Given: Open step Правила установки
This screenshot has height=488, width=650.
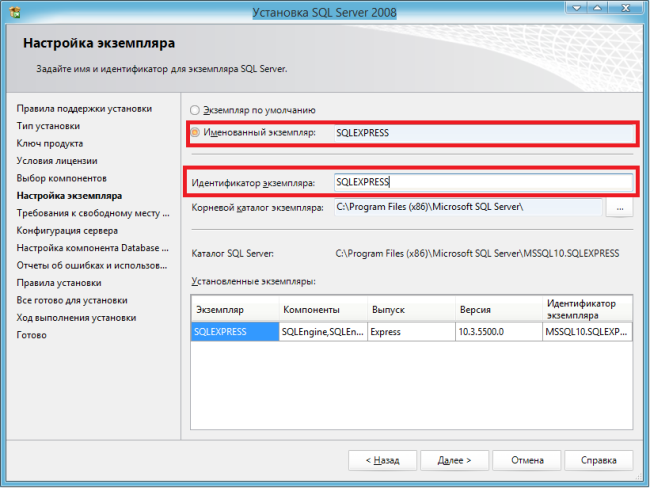Looking at the screenshot, I should click(x=59, y=283).
